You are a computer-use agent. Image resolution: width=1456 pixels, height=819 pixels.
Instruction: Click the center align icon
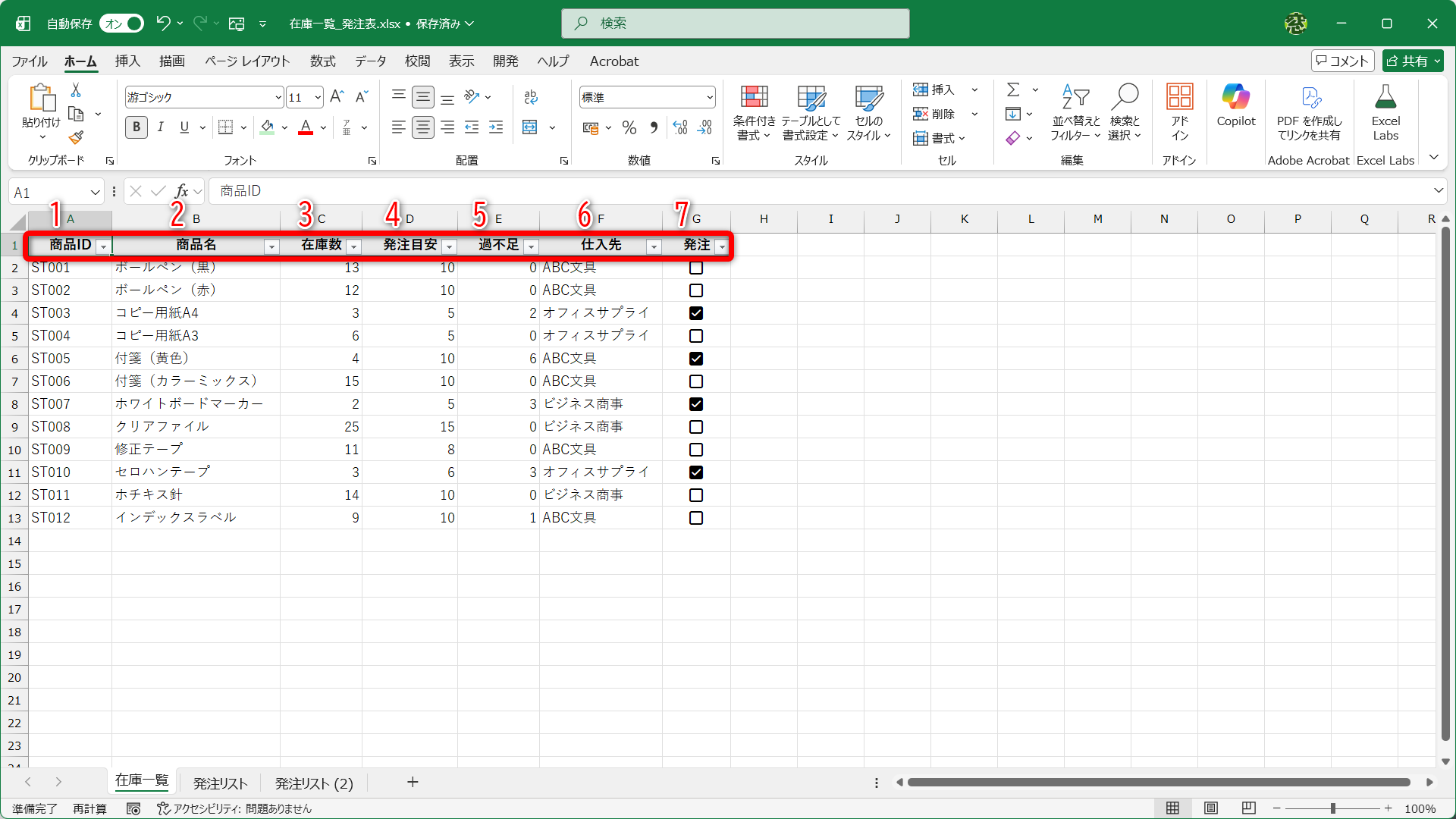click(422, 127)
